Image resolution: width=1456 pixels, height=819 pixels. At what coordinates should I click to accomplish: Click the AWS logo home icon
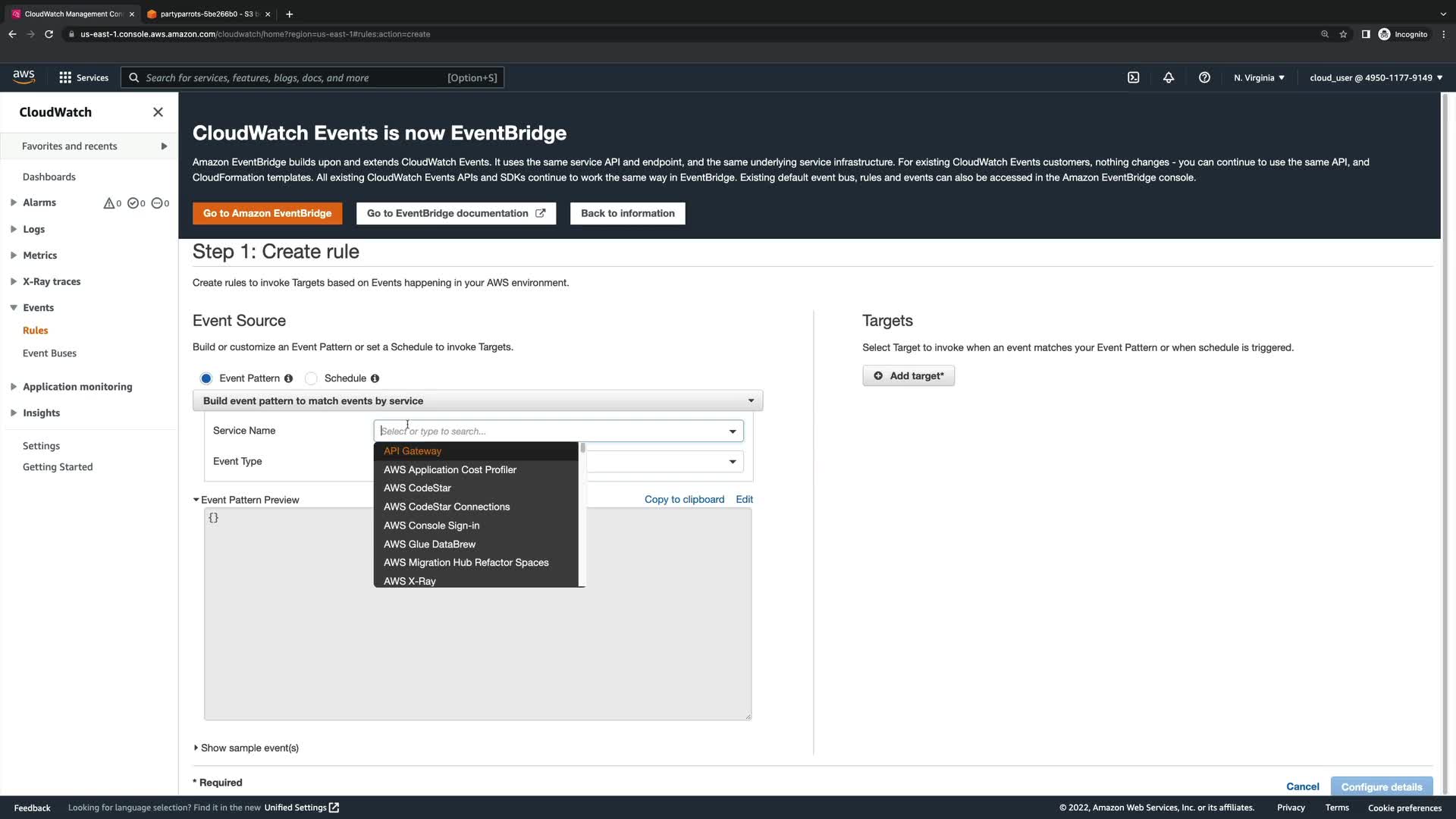[x=24, y=77]
